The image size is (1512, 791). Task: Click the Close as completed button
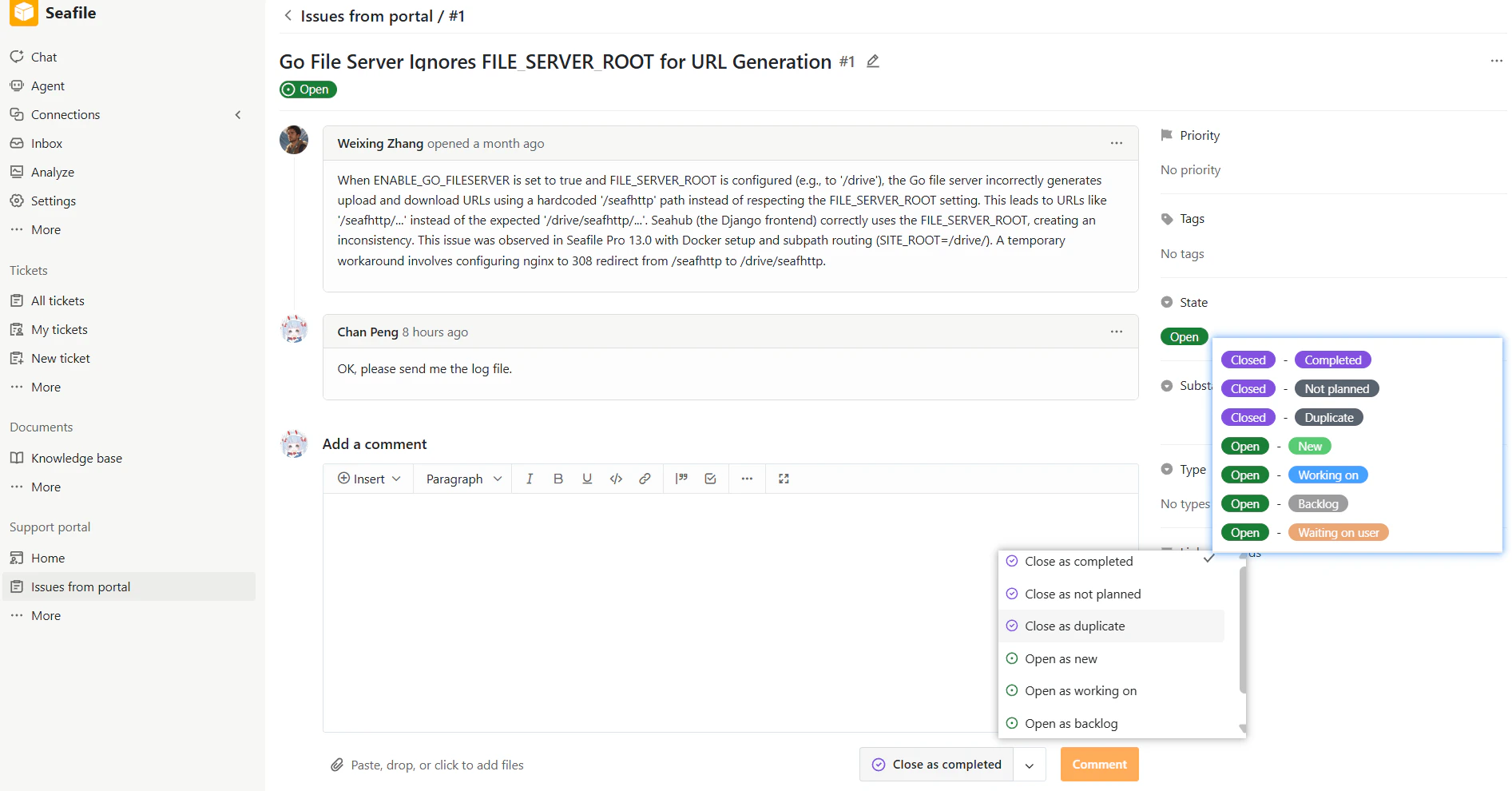point(936,765)
